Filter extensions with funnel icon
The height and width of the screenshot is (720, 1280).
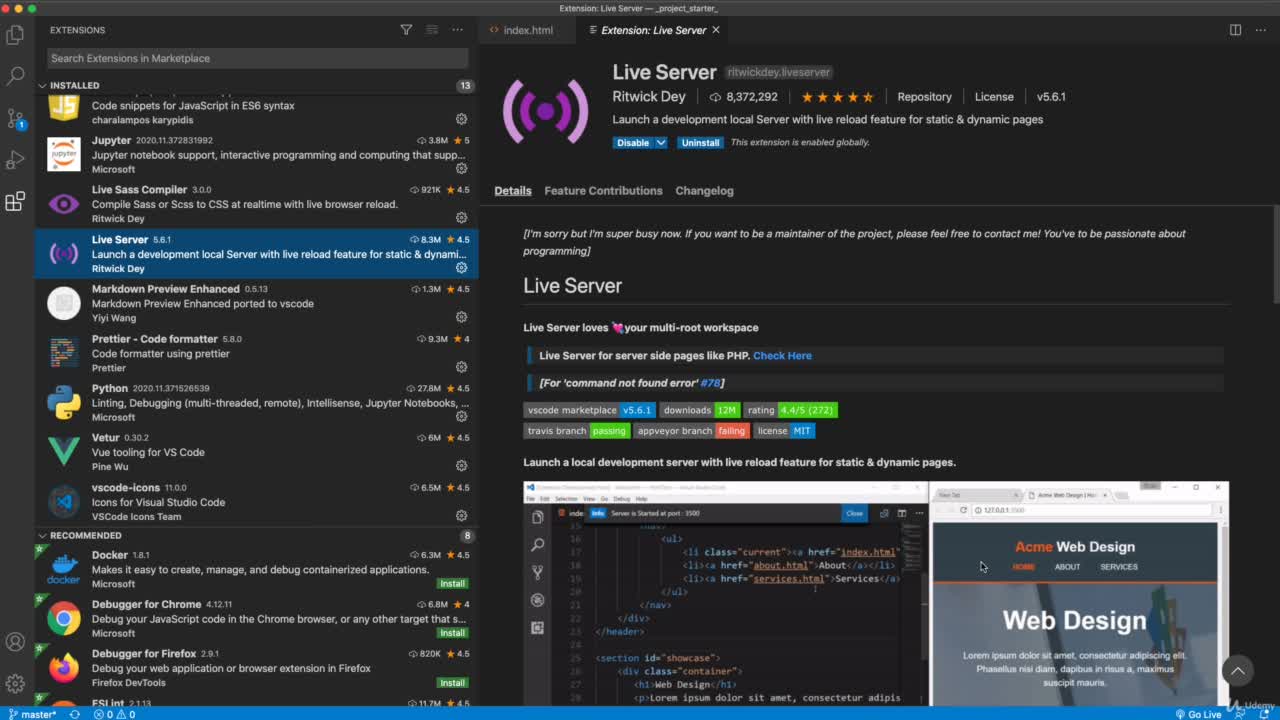click(x=406, y=30)
